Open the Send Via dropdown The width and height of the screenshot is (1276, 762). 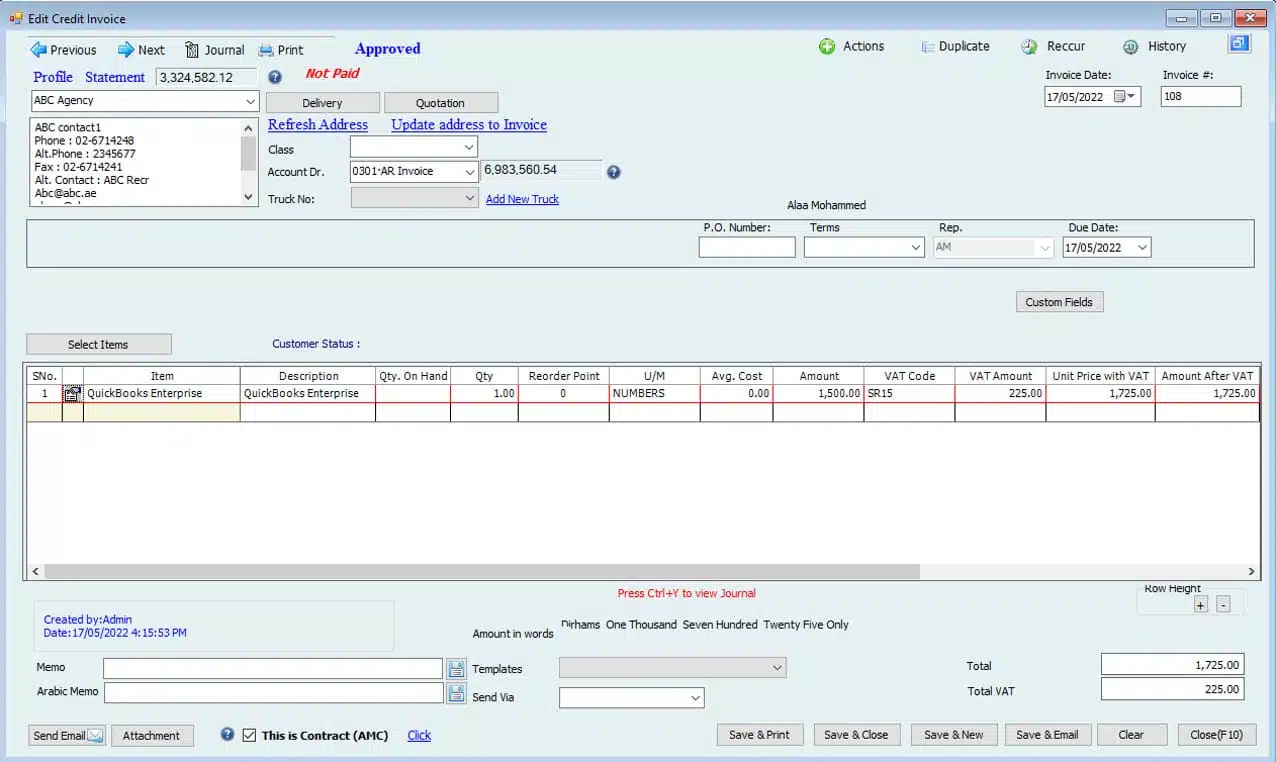coord(696,698)
